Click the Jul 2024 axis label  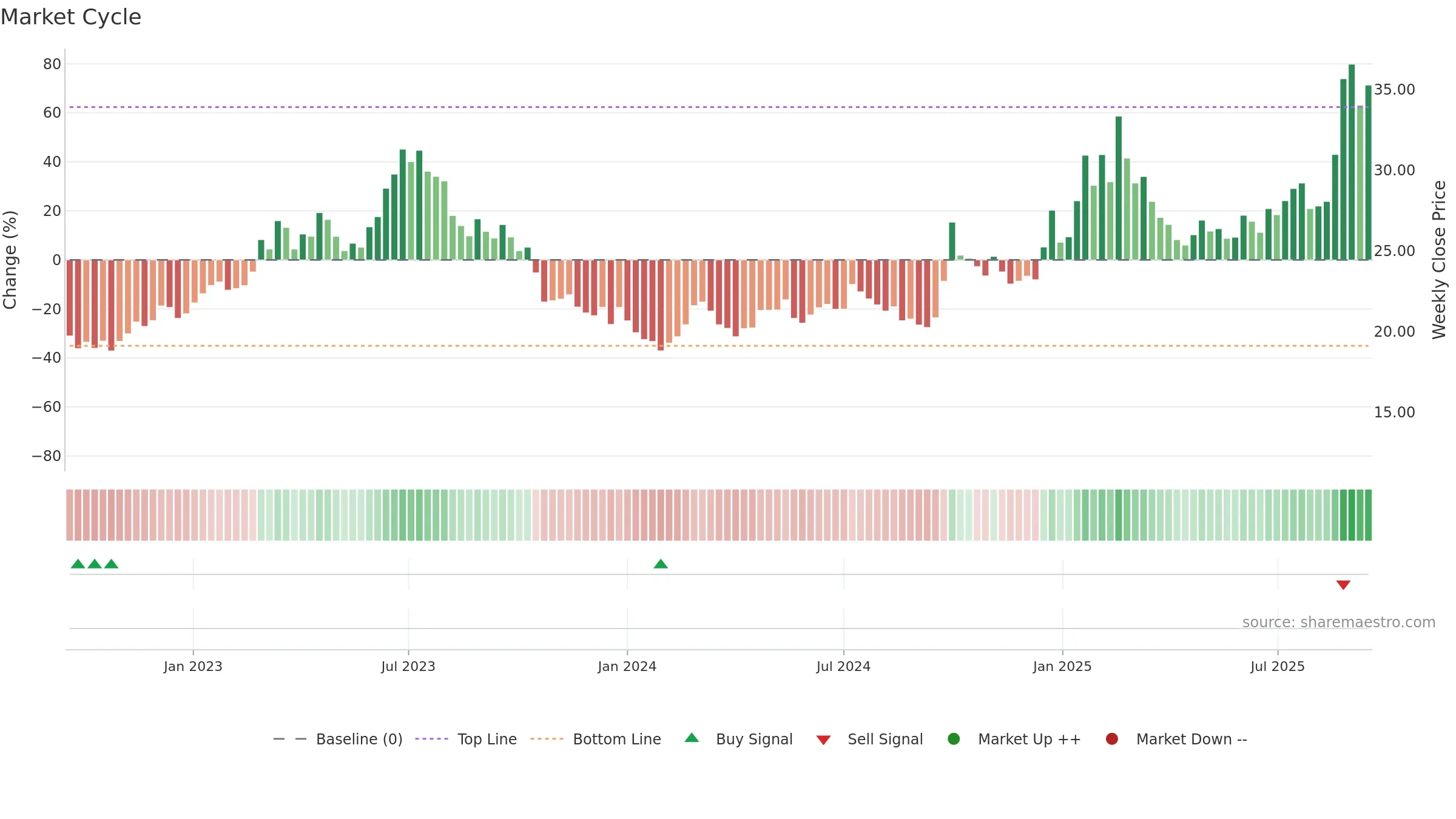click(x=843, y=666)
